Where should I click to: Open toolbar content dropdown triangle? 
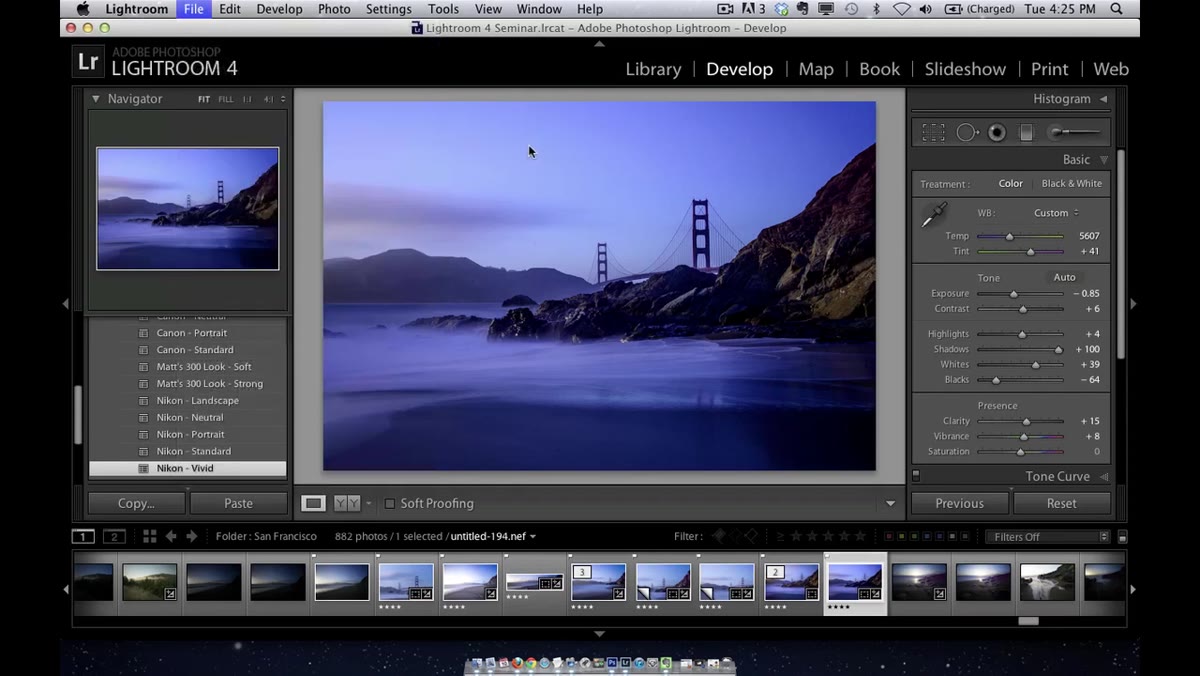point(890,504)
